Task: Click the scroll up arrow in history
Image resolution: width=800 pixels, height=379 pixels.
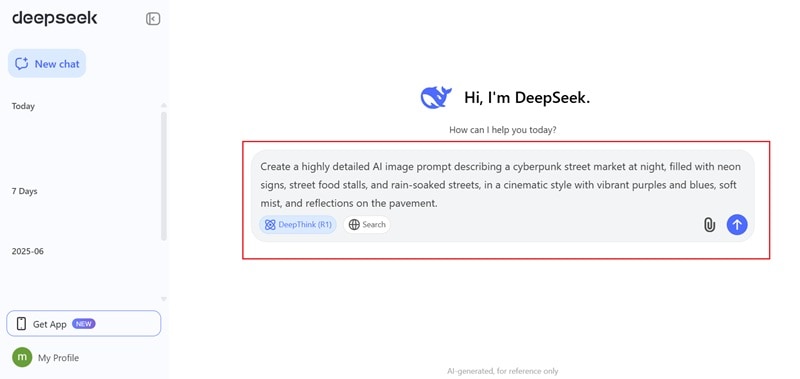Action: [x=164, y=105]
